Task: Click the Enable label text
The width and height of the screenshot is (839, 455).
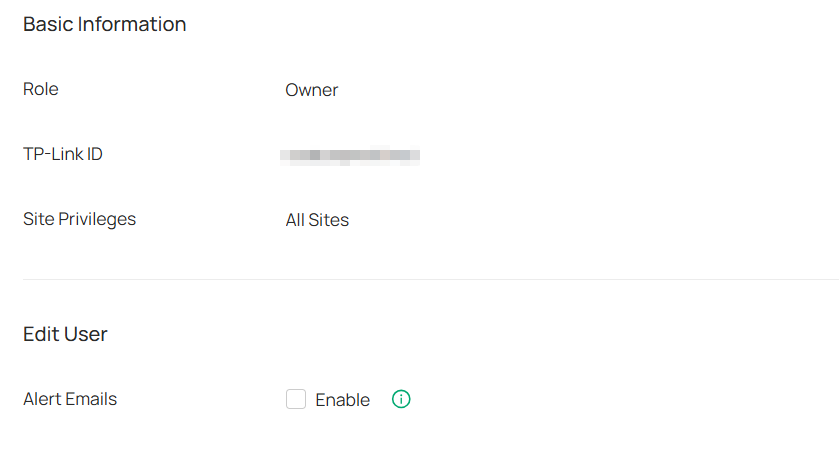Action: pyautogui.click(x=342, y=400)
